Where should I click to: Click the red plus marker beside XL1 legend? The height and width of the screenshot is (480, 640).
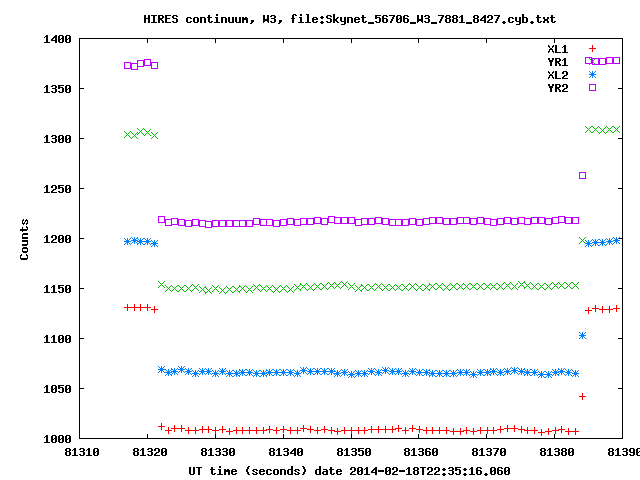click(x=592, y=49)
